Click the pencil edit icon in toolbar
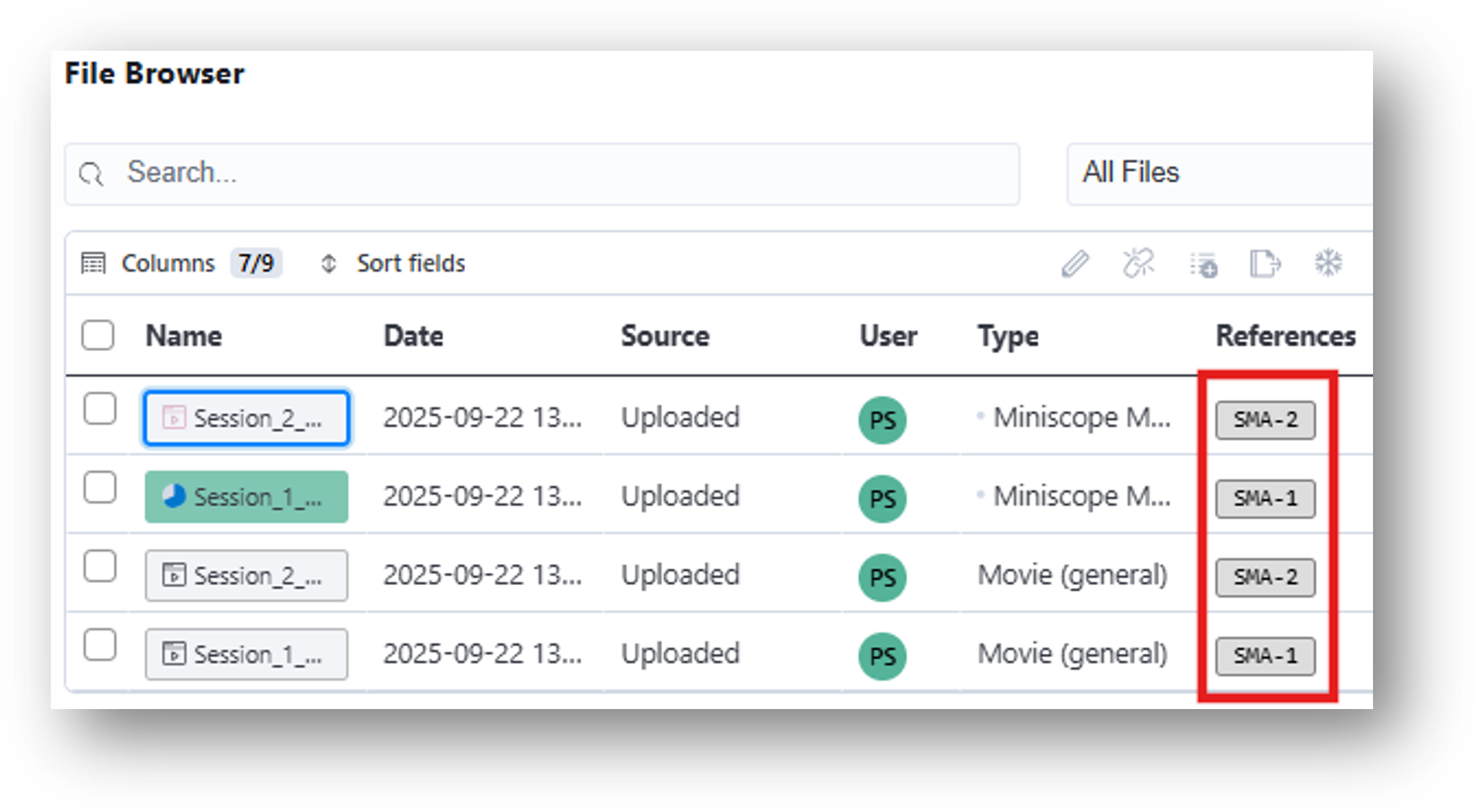 point(1075,264)
